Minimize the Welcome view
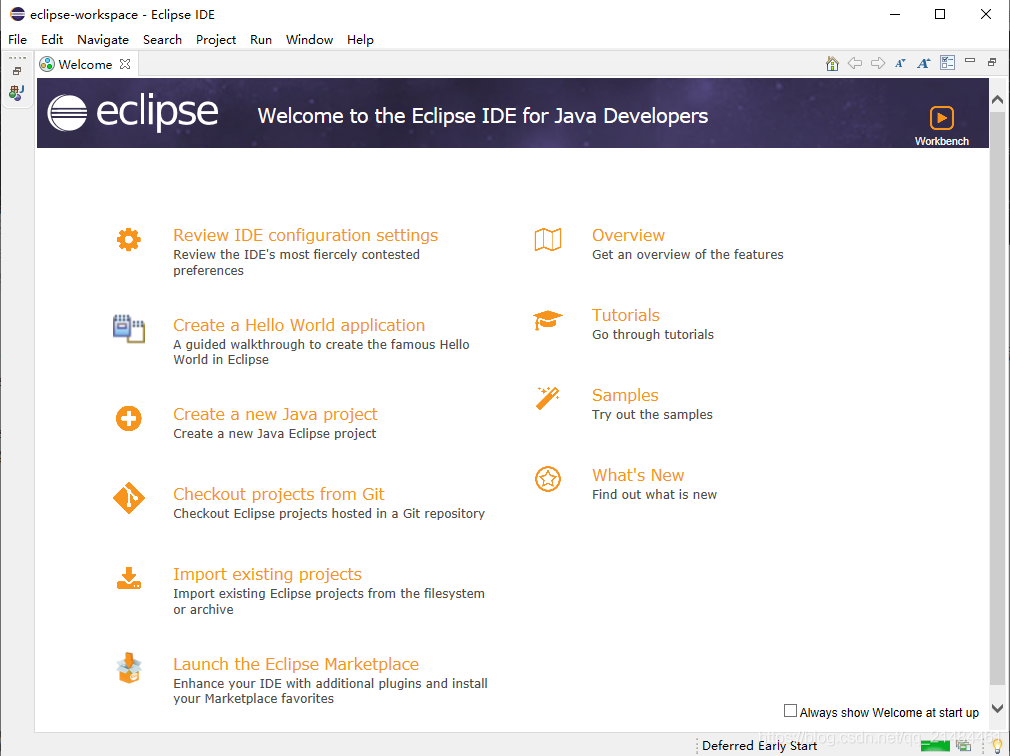The width and height of the screenshot is (1010, 756). pyautogui.click(x=970, y=61)
